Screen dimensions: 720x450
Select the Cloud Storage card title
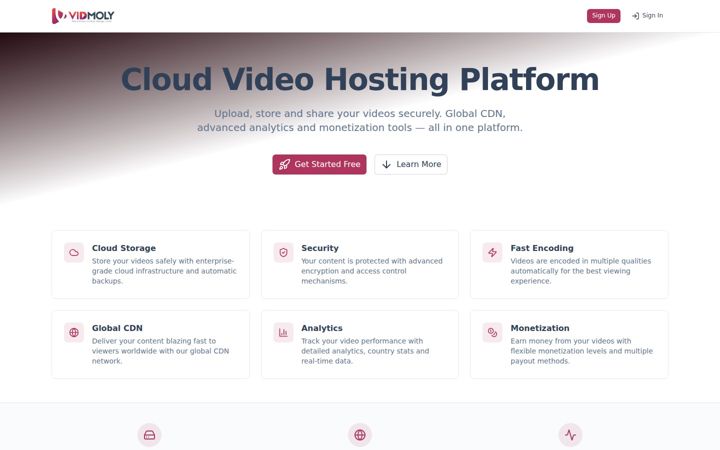(124, 248)
